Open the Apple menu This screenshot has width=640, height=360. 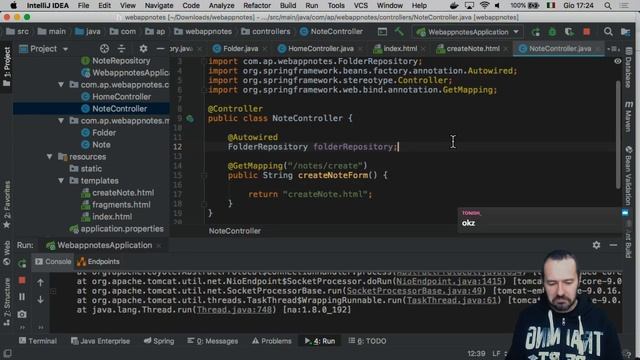point(13,5)
